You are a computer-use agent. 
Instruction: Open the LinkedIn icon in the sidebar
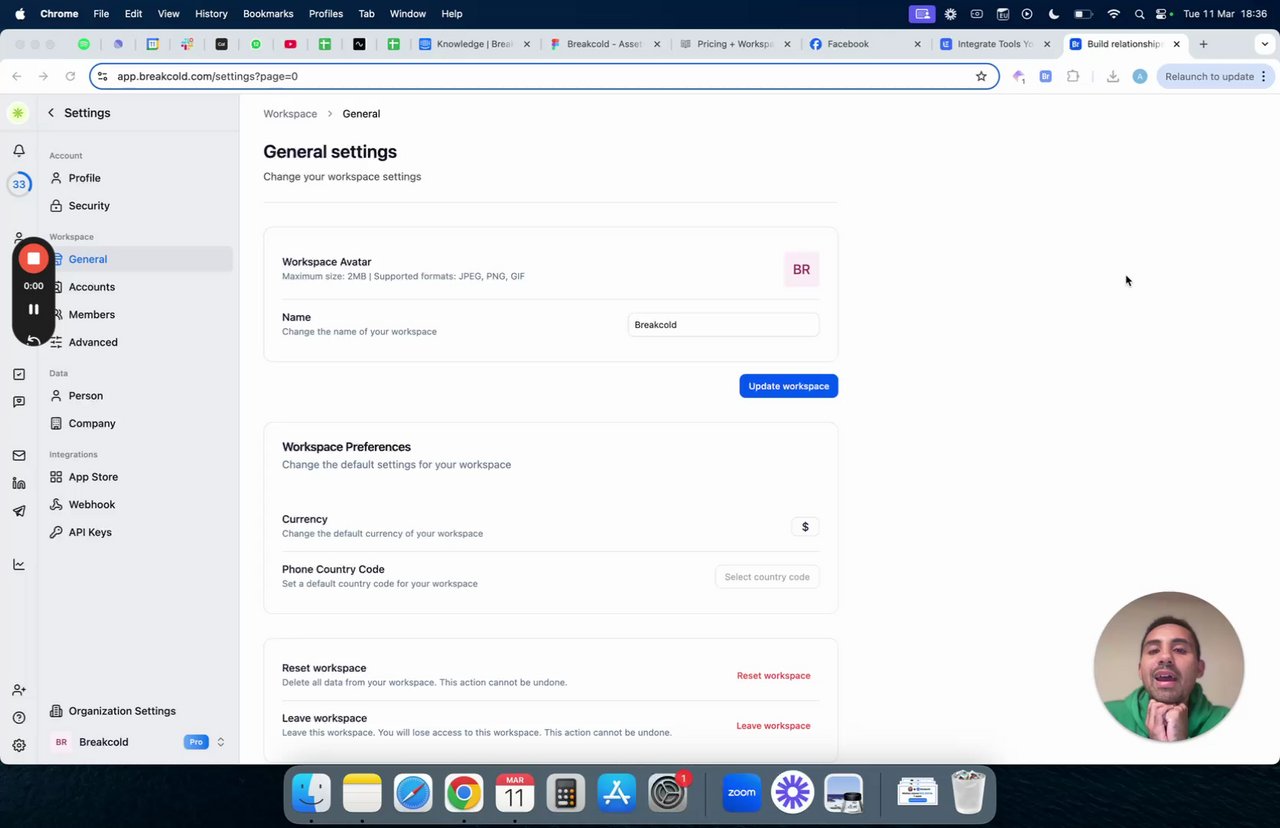tap(19, 483)
